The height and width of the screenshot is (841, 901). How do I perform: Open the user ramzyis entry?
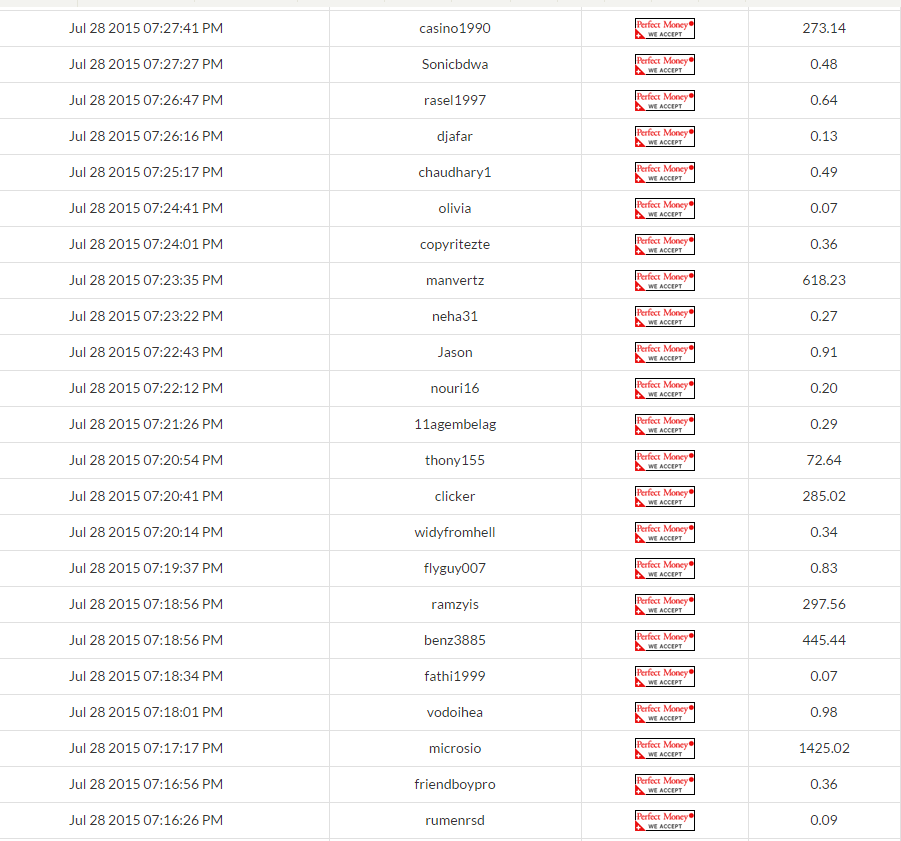(x=455, y=604)
